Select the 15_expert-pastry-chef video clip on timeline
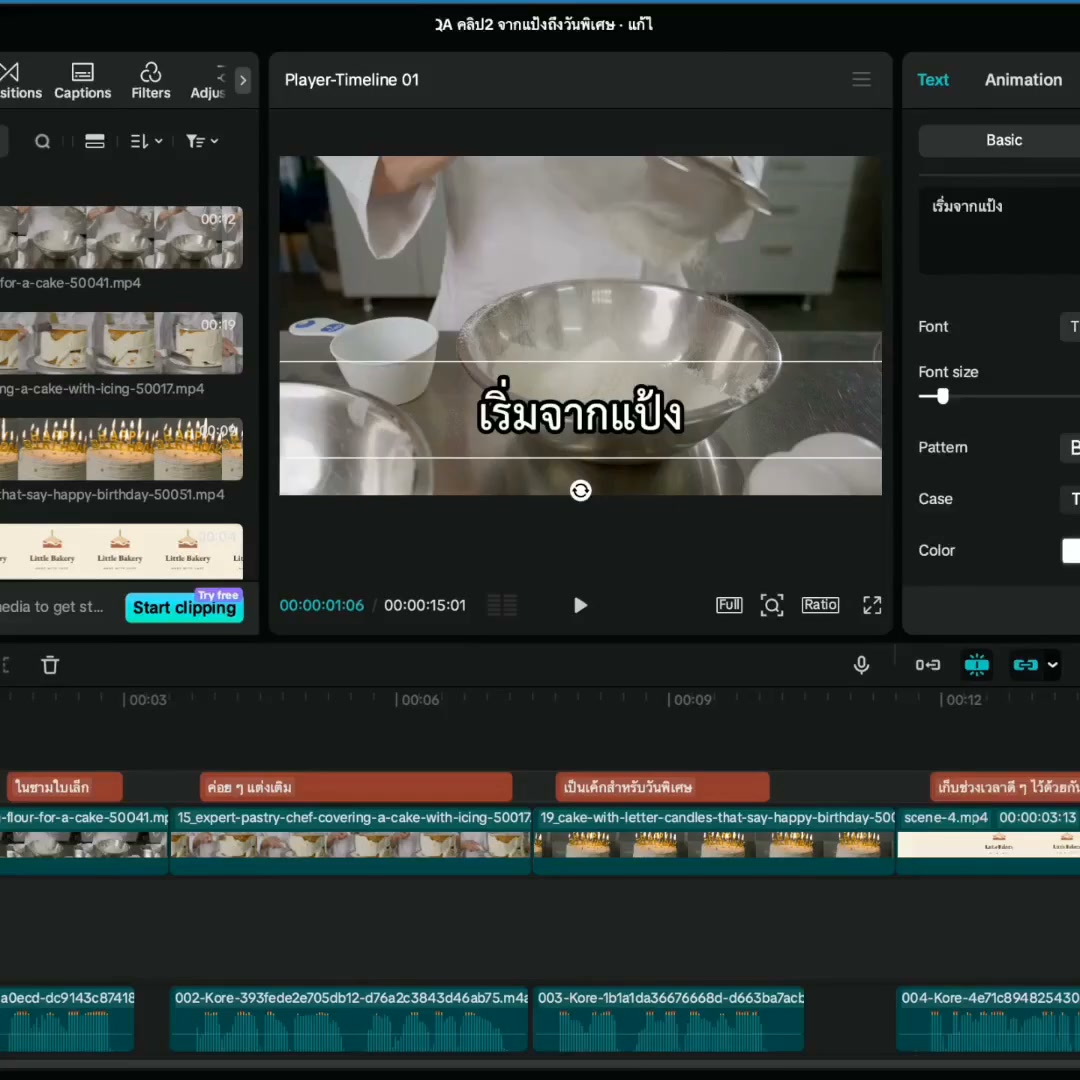1080x1080 pixels. [x=351, y=841]
